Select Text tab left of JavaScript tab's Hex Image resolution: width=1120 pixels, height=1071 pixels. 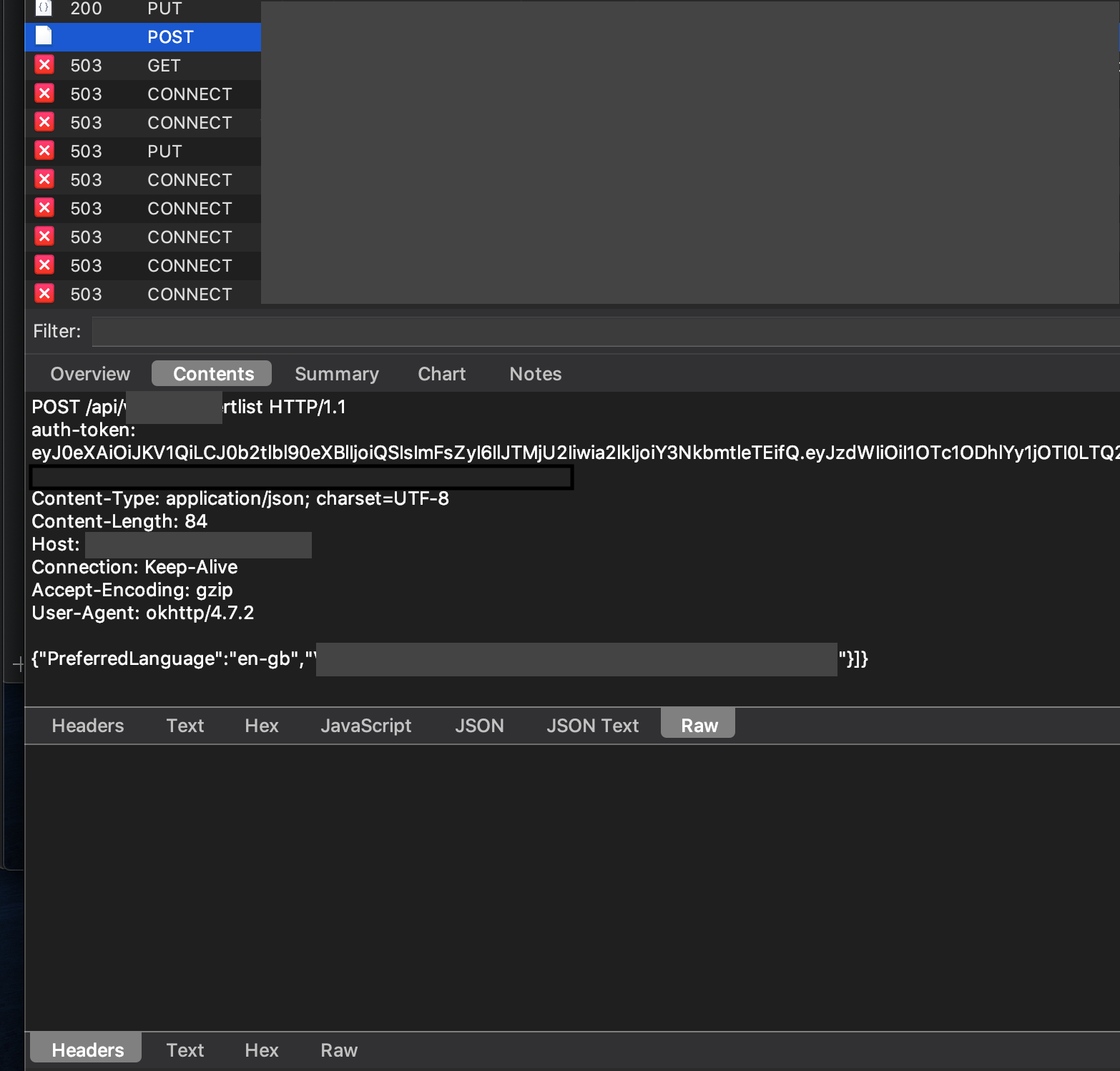pyautogui.click(x=185, y=726)
